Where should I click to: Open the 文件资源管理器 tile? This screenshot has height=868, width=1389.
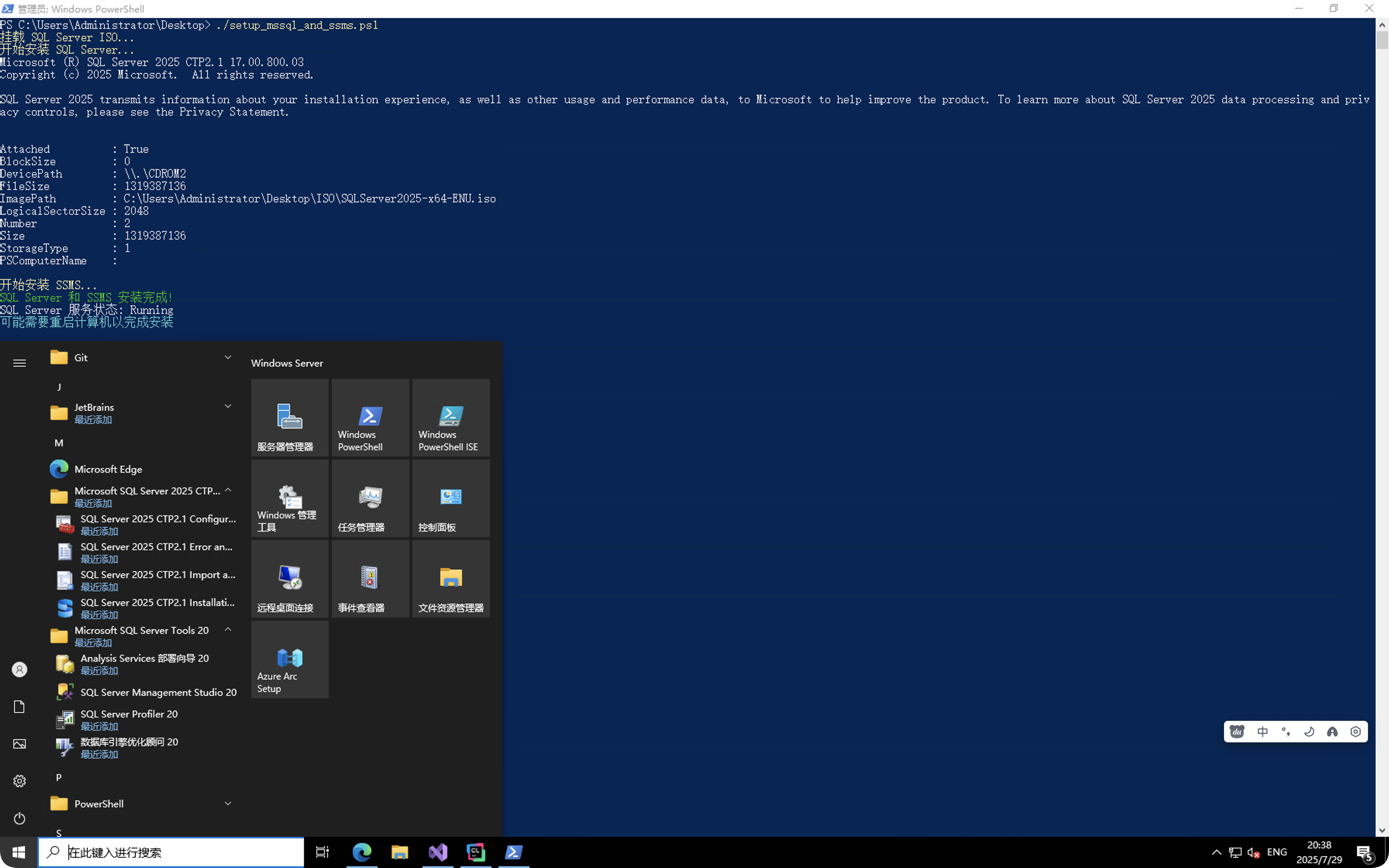point(451,579)
